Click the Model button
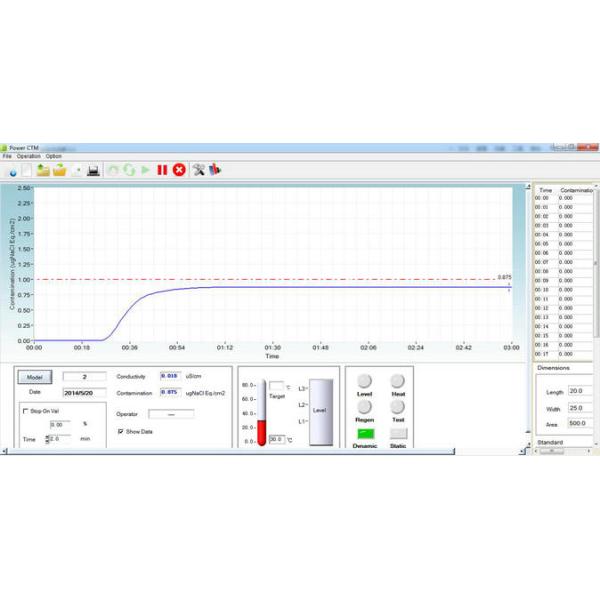600x600 pixels. pyautogui.click(x=35, y=377)
